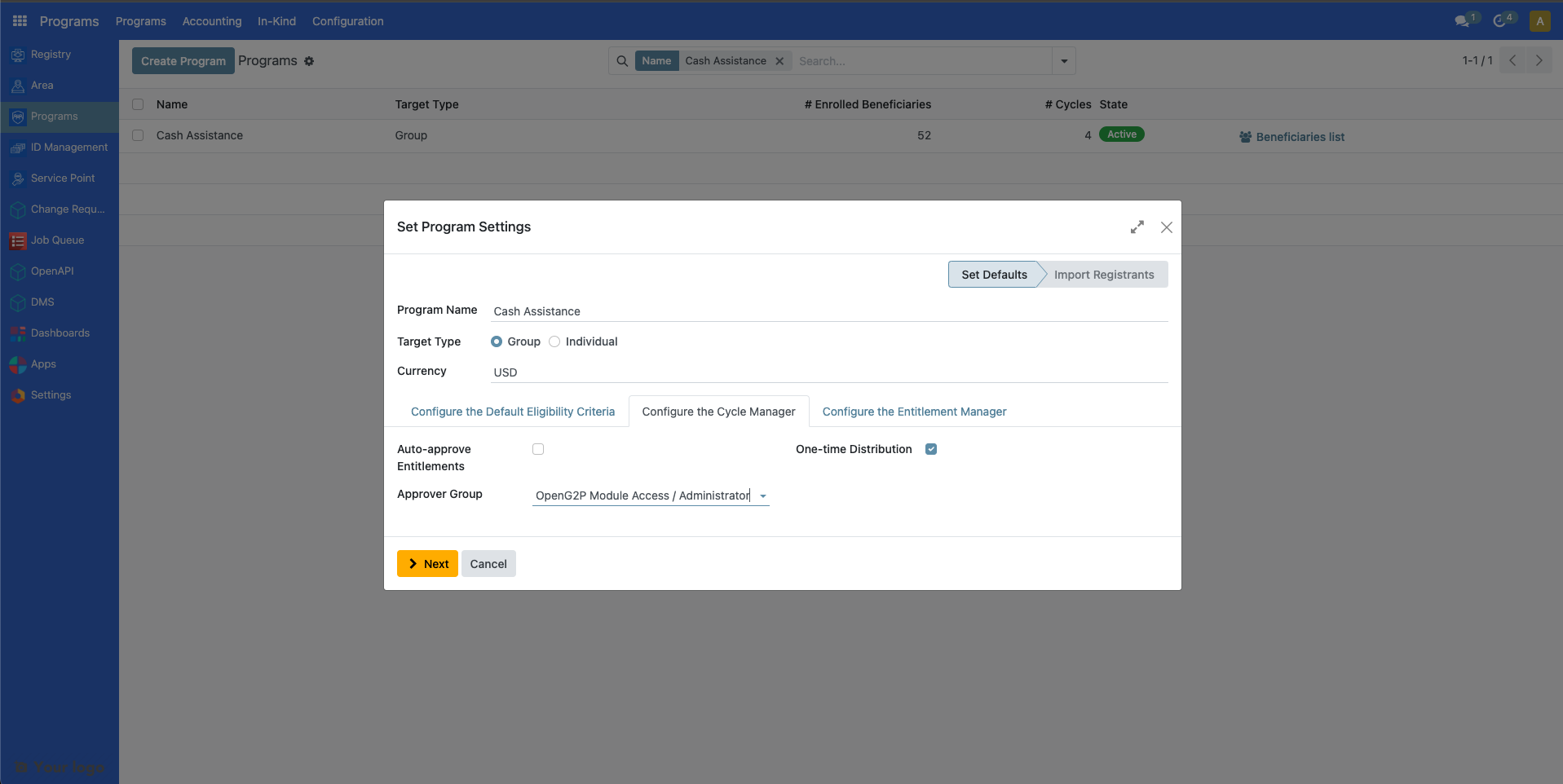This screenshot has width=1563, height=784.
Task: Click the Programs settings gear icon
Action: [309, 61]
